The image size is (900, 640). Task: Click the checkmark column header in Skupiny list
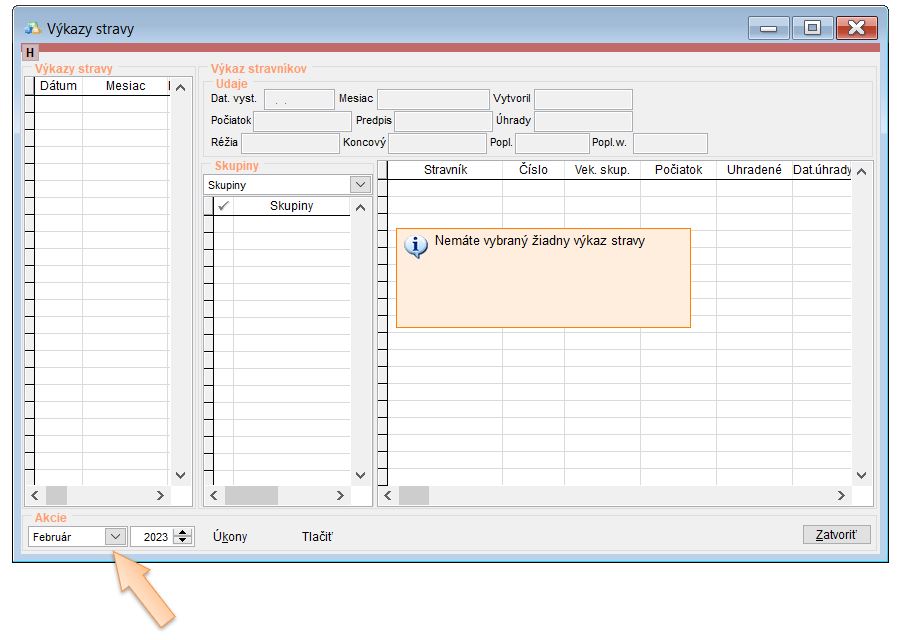point(224,205)
